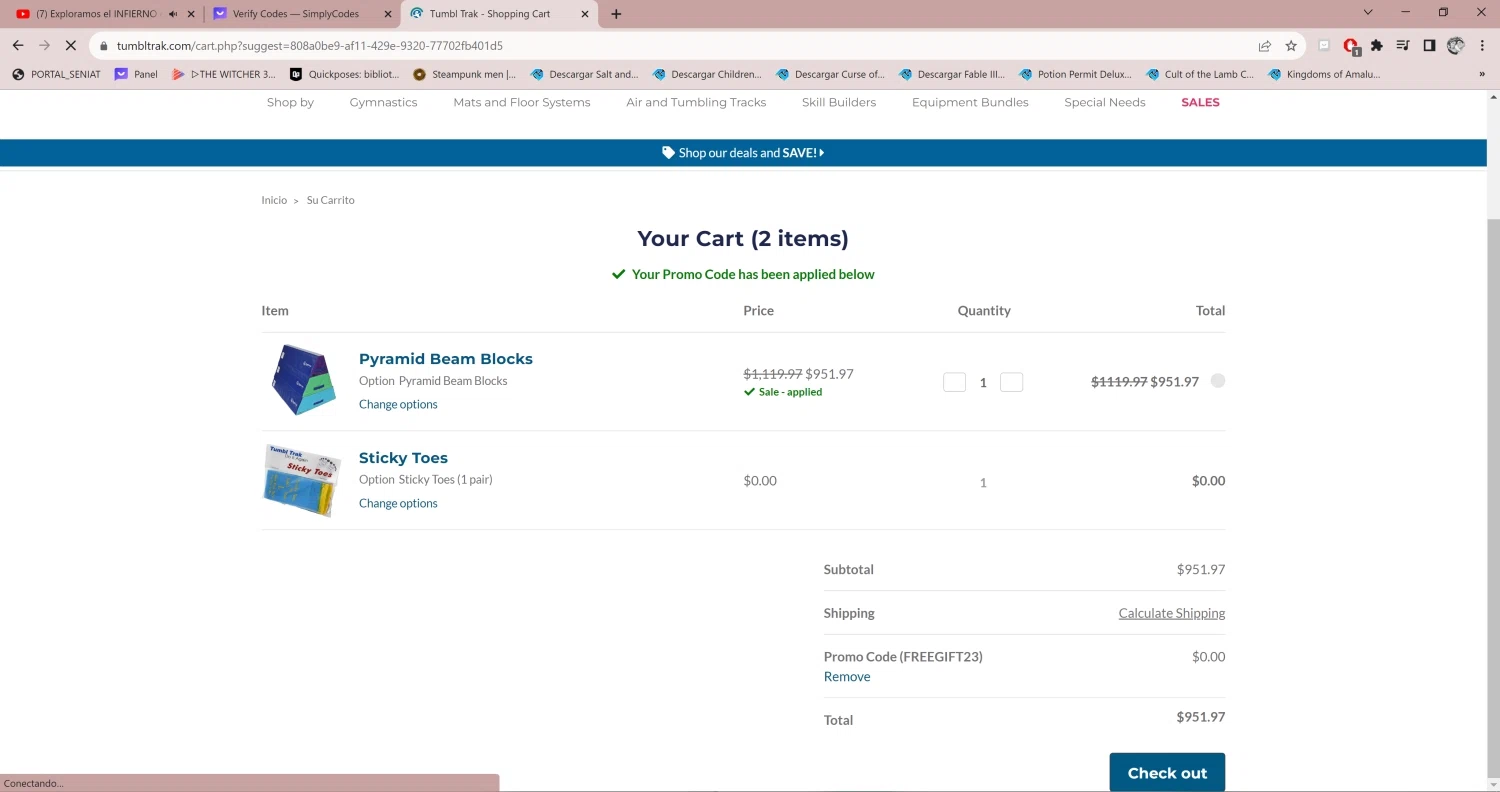Screen dimensions: 1500x792
Task: Open the Skill Builders menu
Action: (x=839, y=102)
